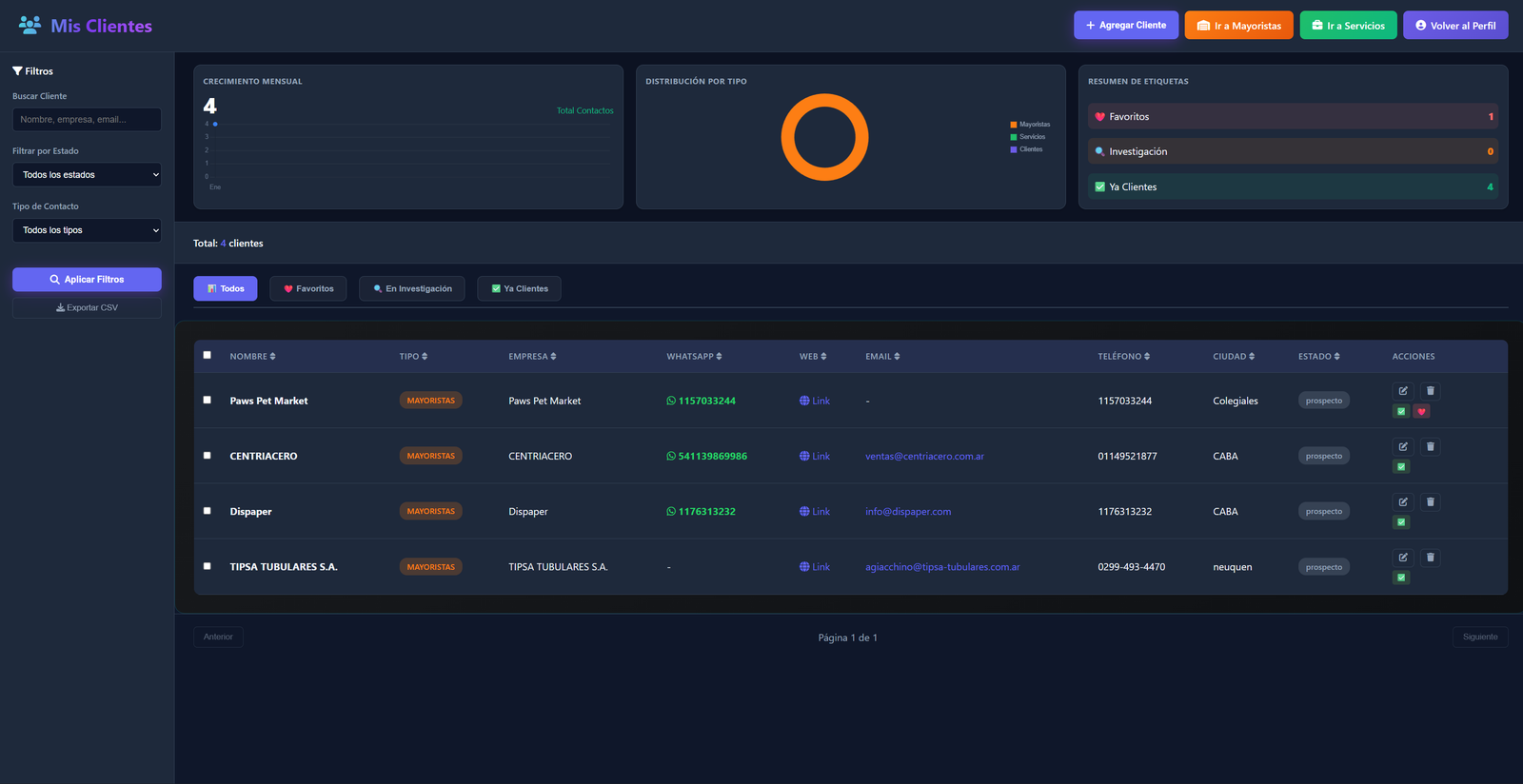
Task: Tick the select-all checkbox in table header
Action: [x=207, y=355]
